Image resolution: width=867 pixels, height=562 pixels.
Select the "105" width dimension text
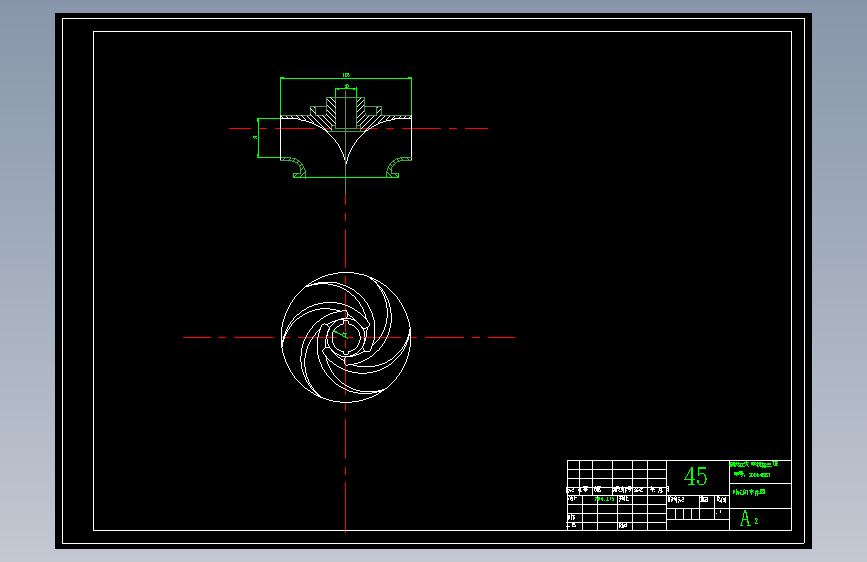coord(346,75)
